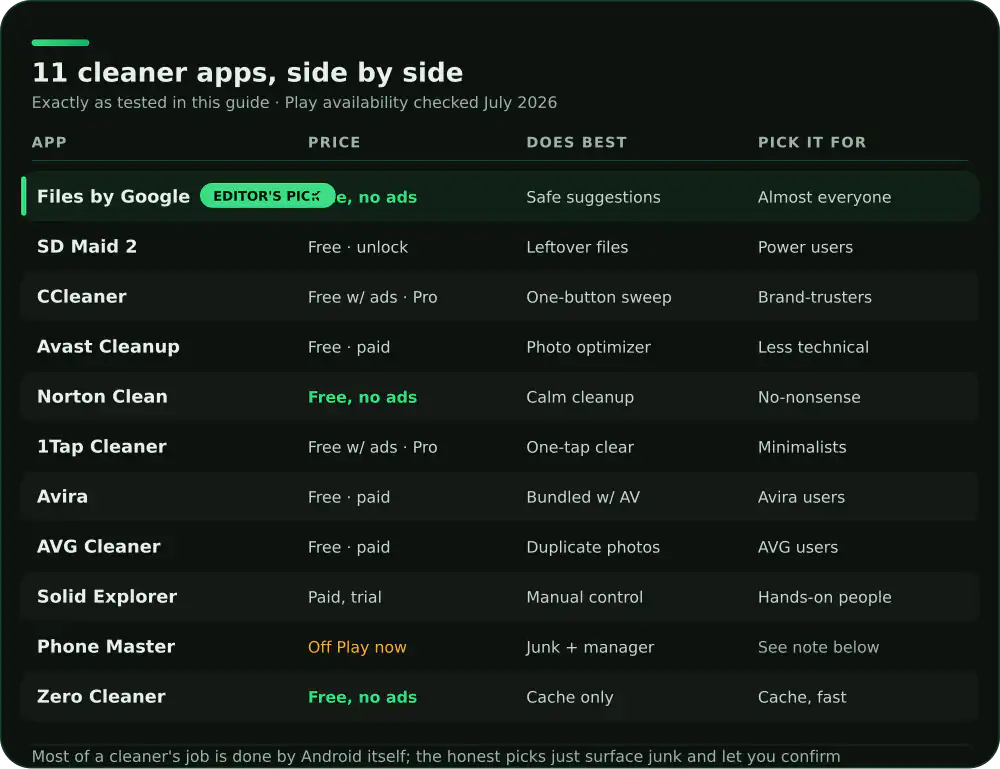Click the 'Power users' cell
The width and height of the screenshot is (1000, 769).
(805, 247)
